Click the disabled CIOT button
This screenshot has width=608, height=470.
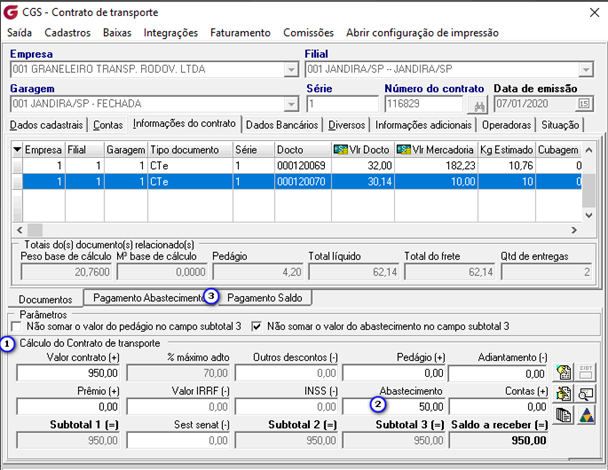point(586,372)
